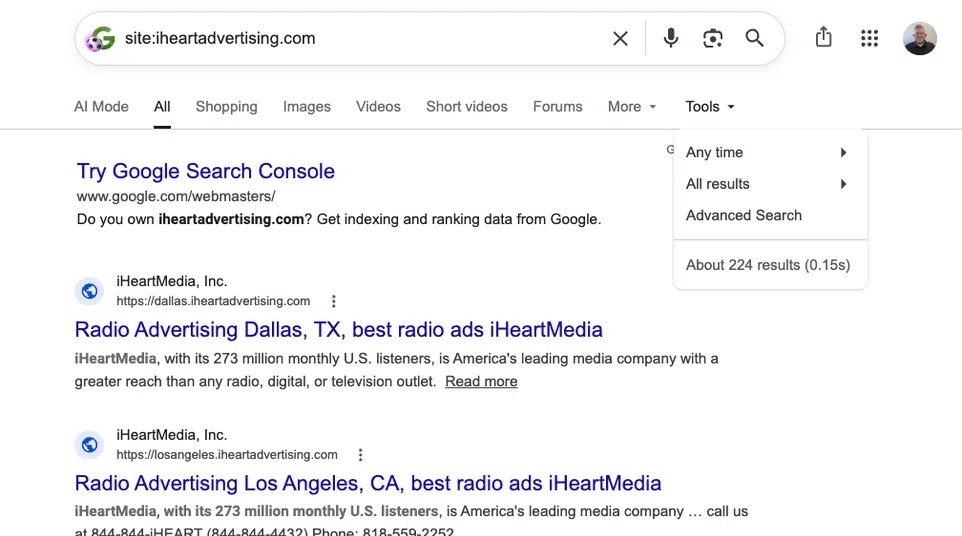Viewport: 962px width, 536px height.
Task: Open three-dot menu for Los Angeles result
Action: pyautogui.click(x=361, y=455)
